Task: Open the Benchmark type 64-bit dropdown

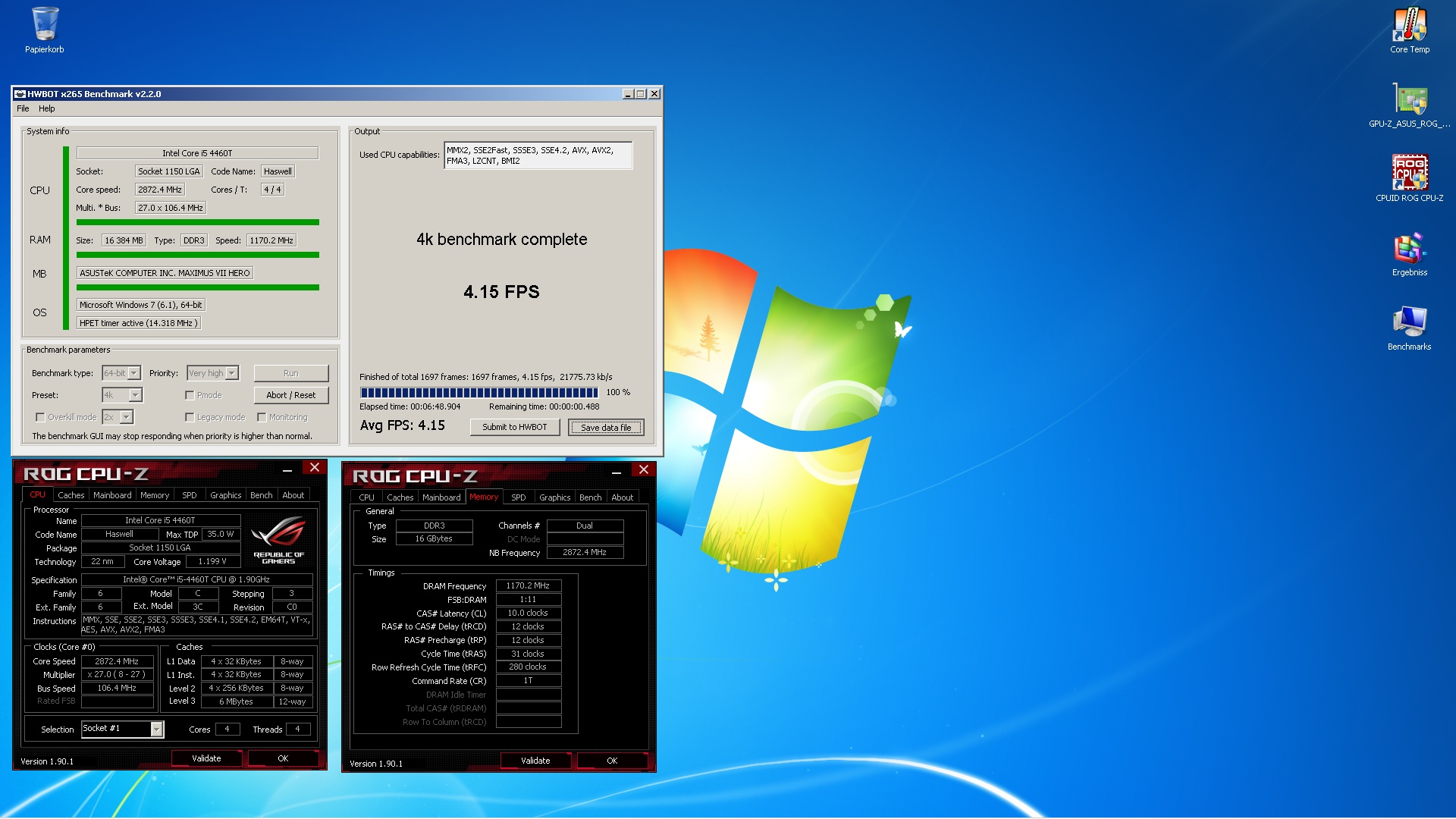Action: (x=121, y=373)
